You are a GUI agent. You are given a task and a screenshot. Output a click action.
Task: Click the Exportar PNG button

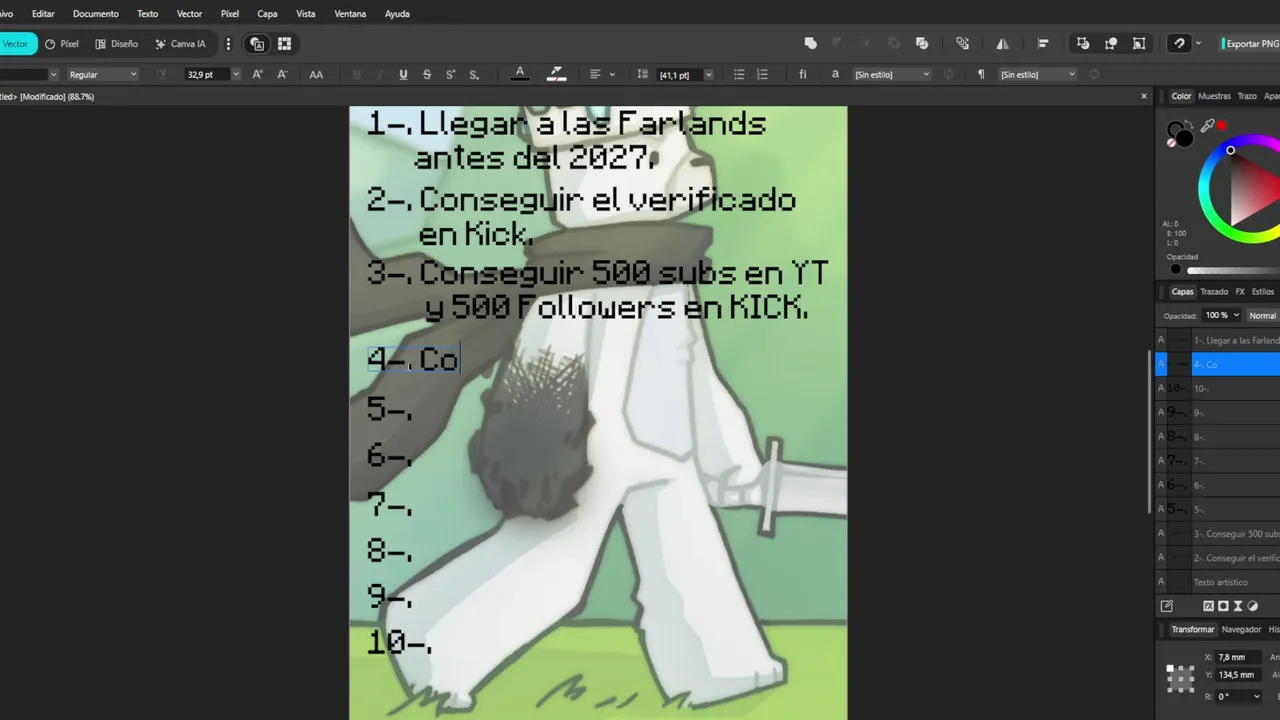click(x=1250, y=44)
